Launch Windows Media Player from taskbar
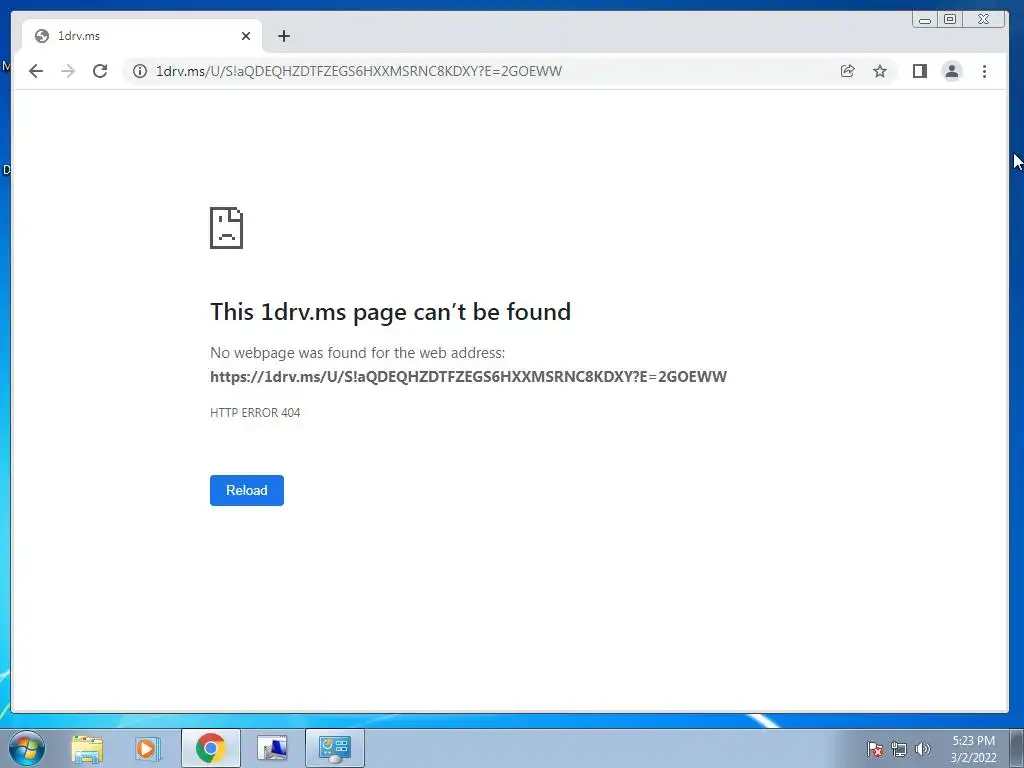This screenshot has height=768, width=1024. [x=148, y=748]
